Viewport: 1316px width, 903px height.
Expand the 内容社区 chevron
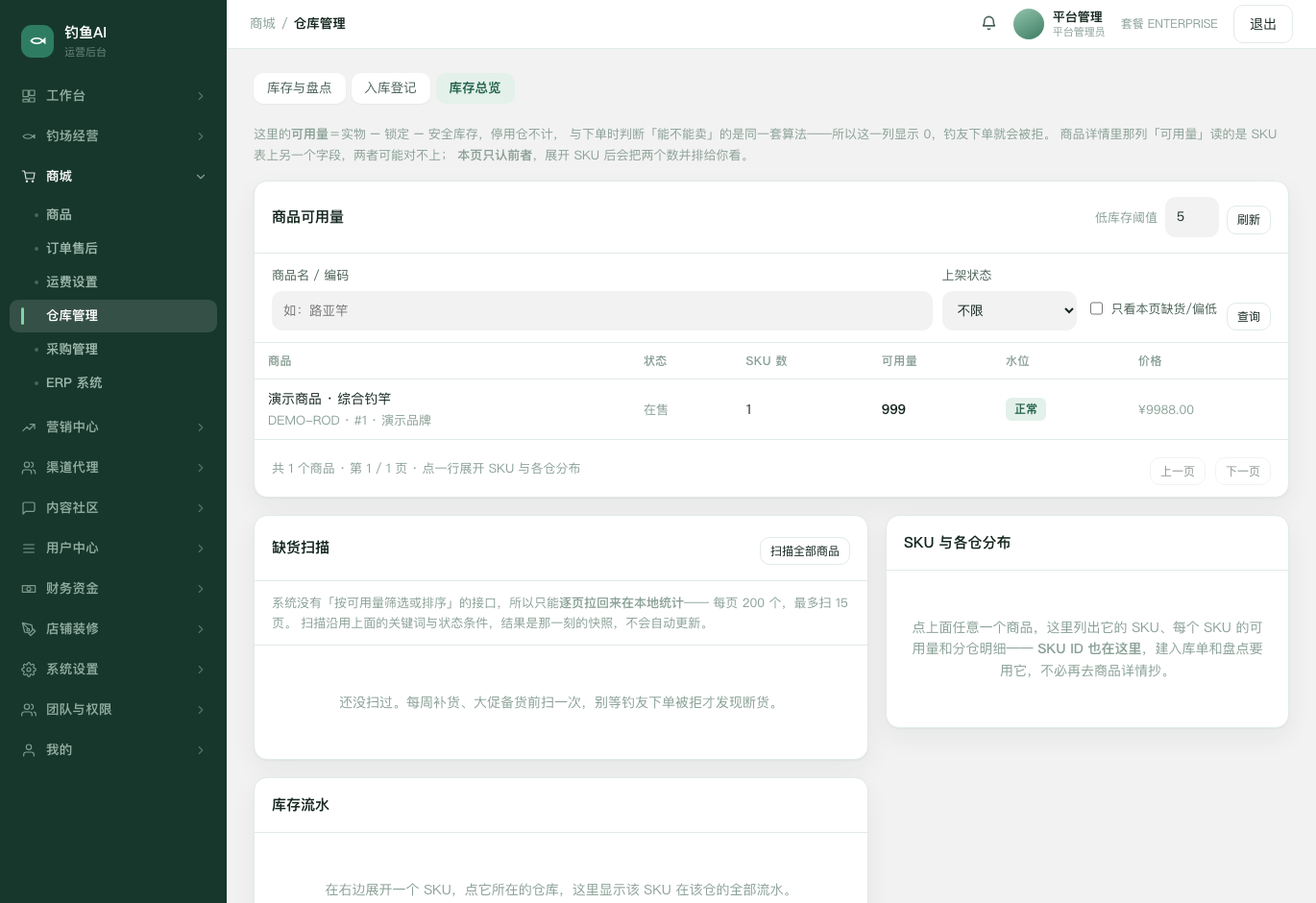click(201, 508)
